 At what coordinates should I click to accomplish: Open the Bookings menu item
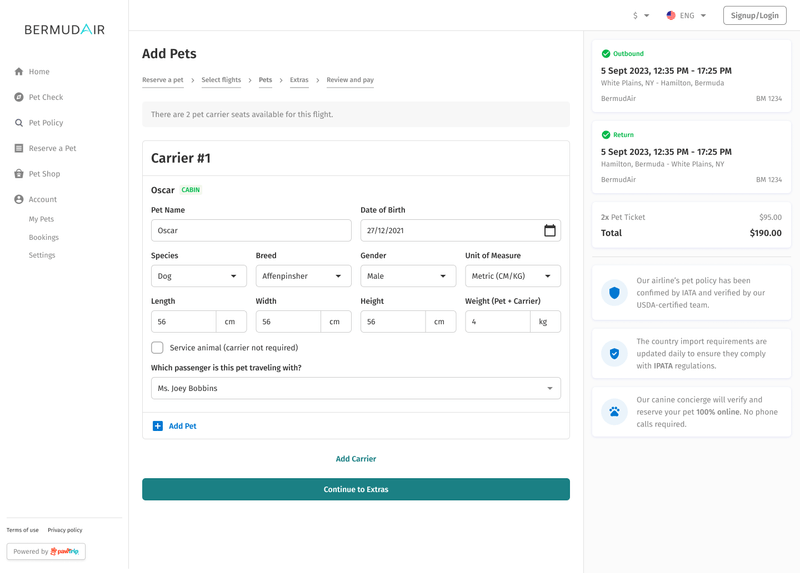pos(44,237)
